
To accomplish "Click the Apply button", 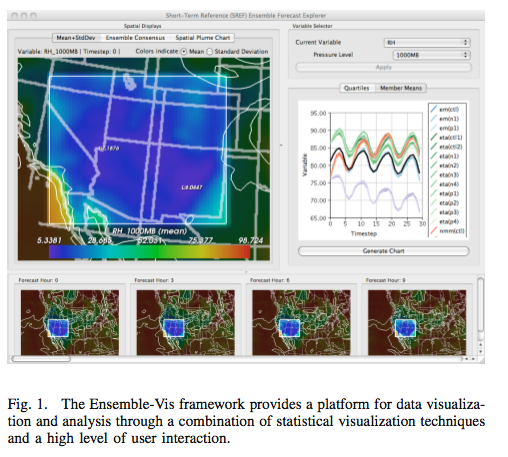I will pos(384,67).
